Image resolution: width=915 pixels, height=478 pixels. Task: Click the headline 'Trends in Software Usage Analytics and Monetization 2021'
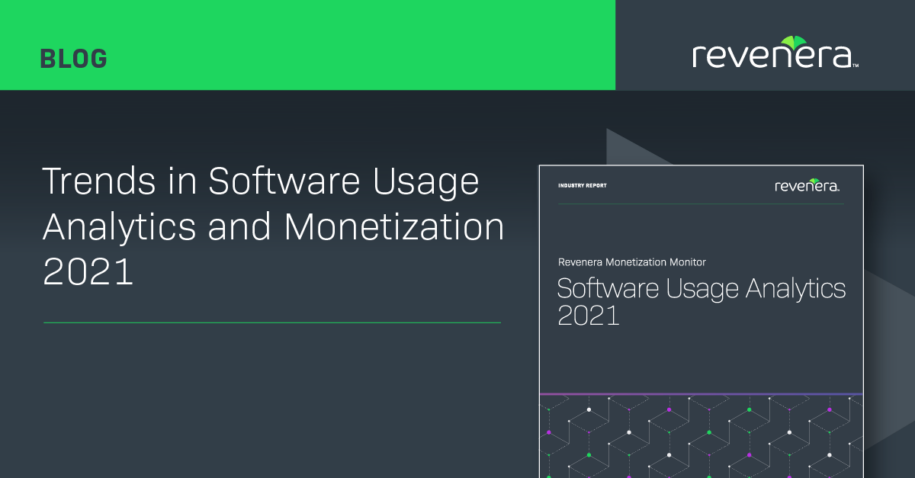click(x=273, y=226)
